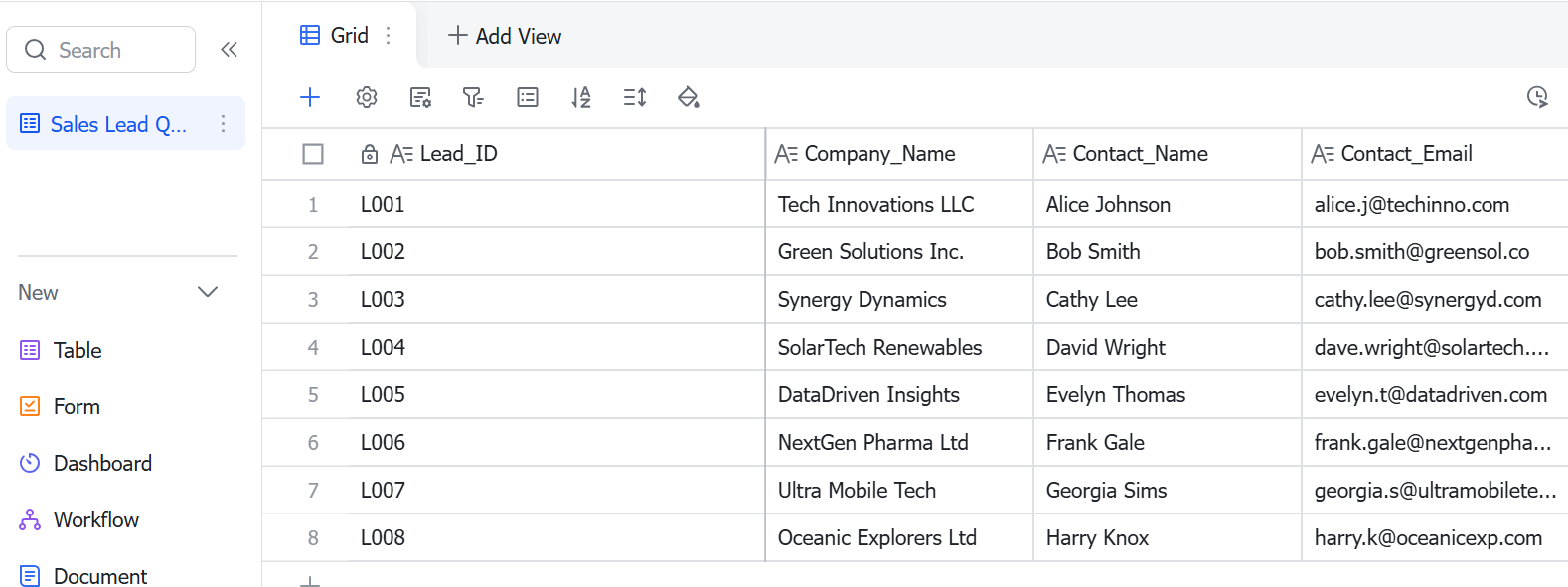Open the paint bucket color icon
This screenshot has width=1568, height=587.
click(689, 97)
